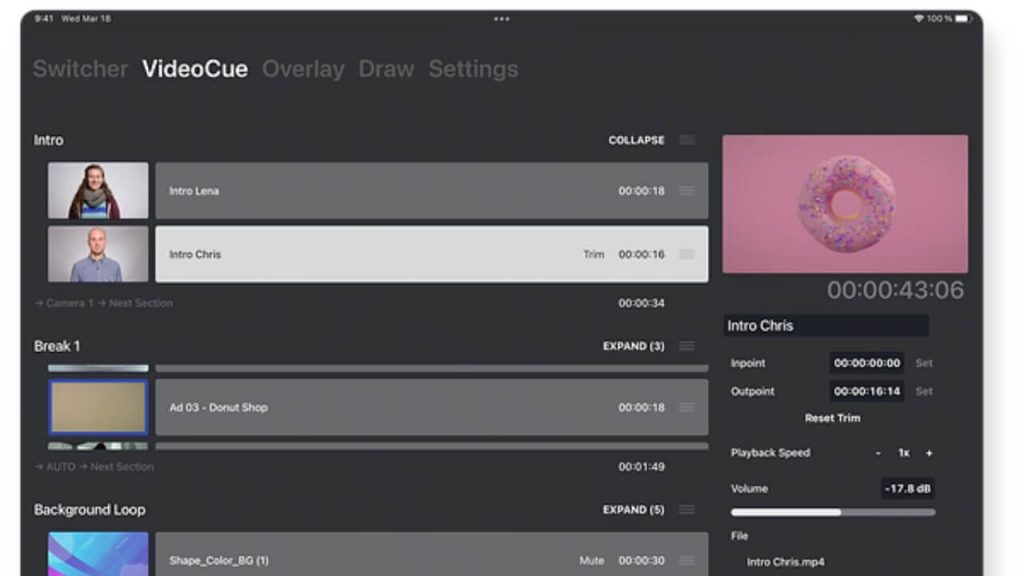
Task: Switch to the Switcher tab
Action: 80,69
